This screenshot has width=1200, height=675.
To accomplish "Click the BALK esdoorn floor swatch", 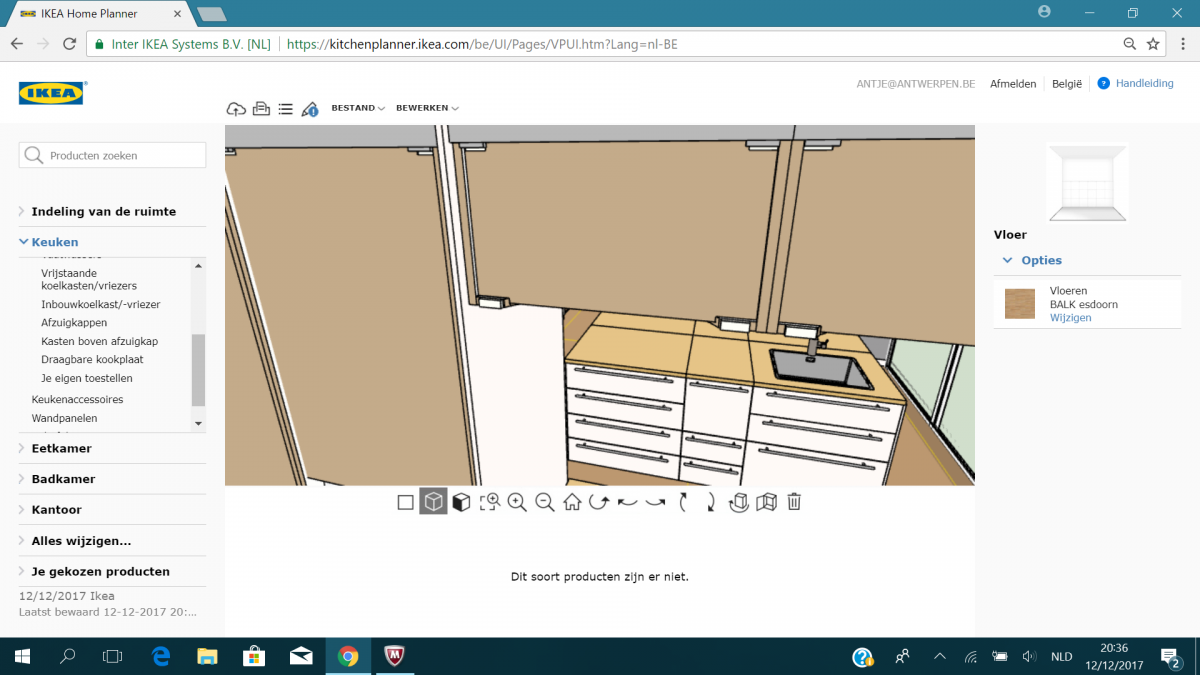I will tap(1020, 303).
